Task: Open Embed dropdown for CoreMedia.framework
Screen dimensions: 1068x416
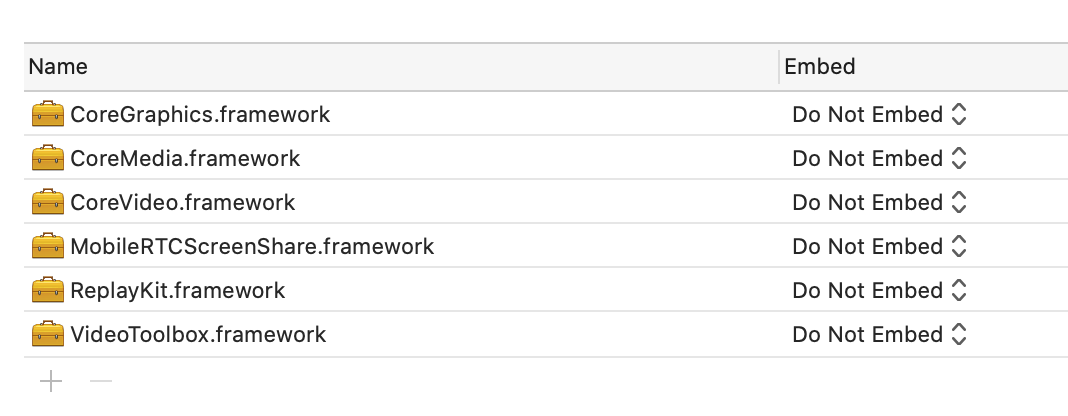Action: [879, 158]
